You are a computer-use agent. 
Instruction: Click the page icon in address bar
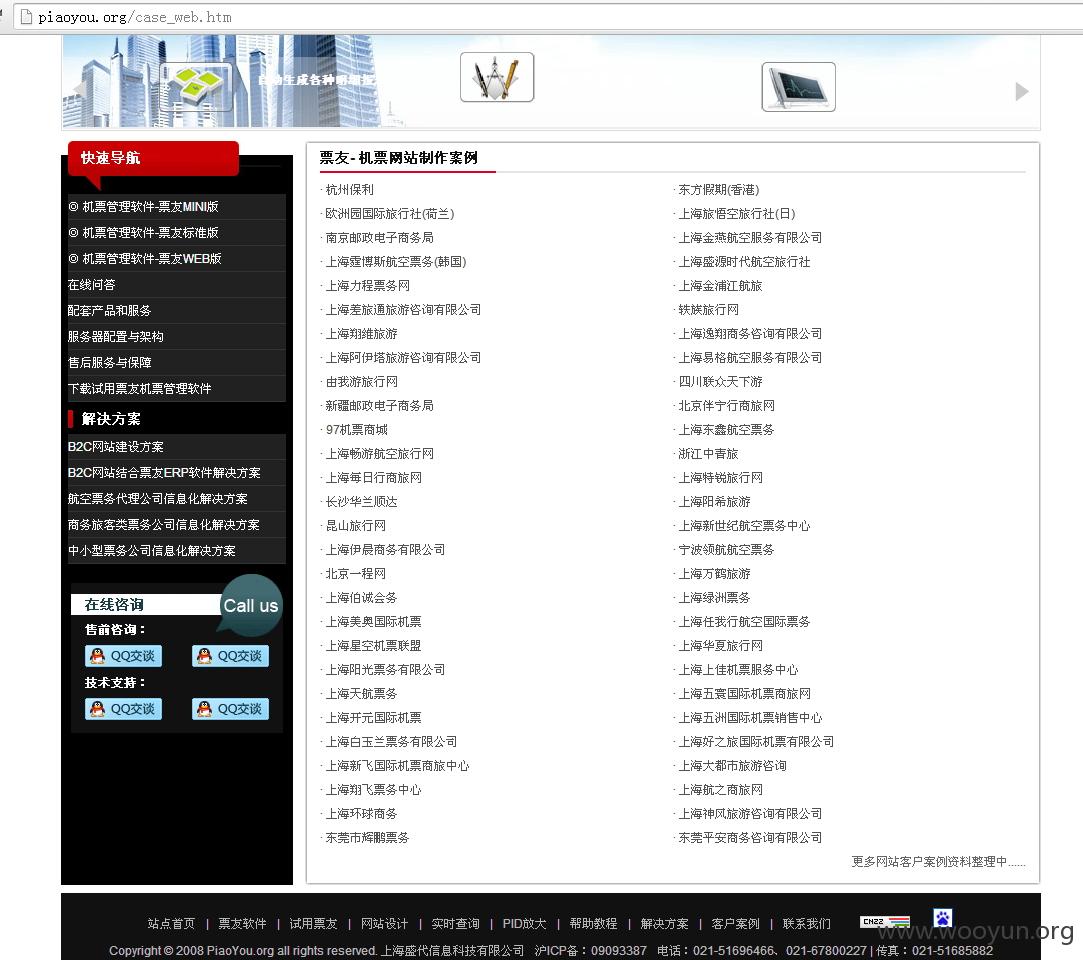tap(26, 17)
